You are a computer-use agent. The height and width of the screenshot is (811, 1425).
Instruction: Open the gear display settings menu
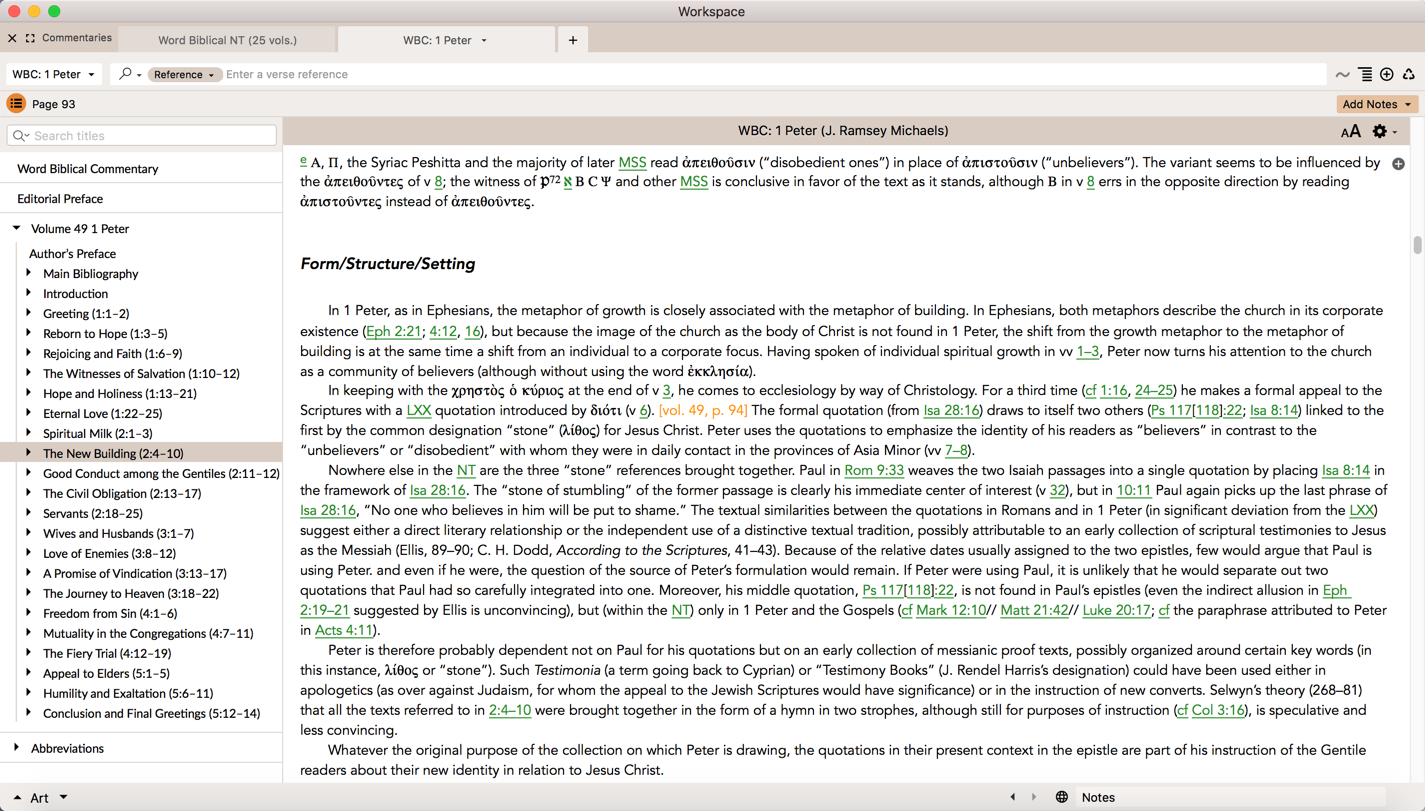click(x=1381, y=131)
